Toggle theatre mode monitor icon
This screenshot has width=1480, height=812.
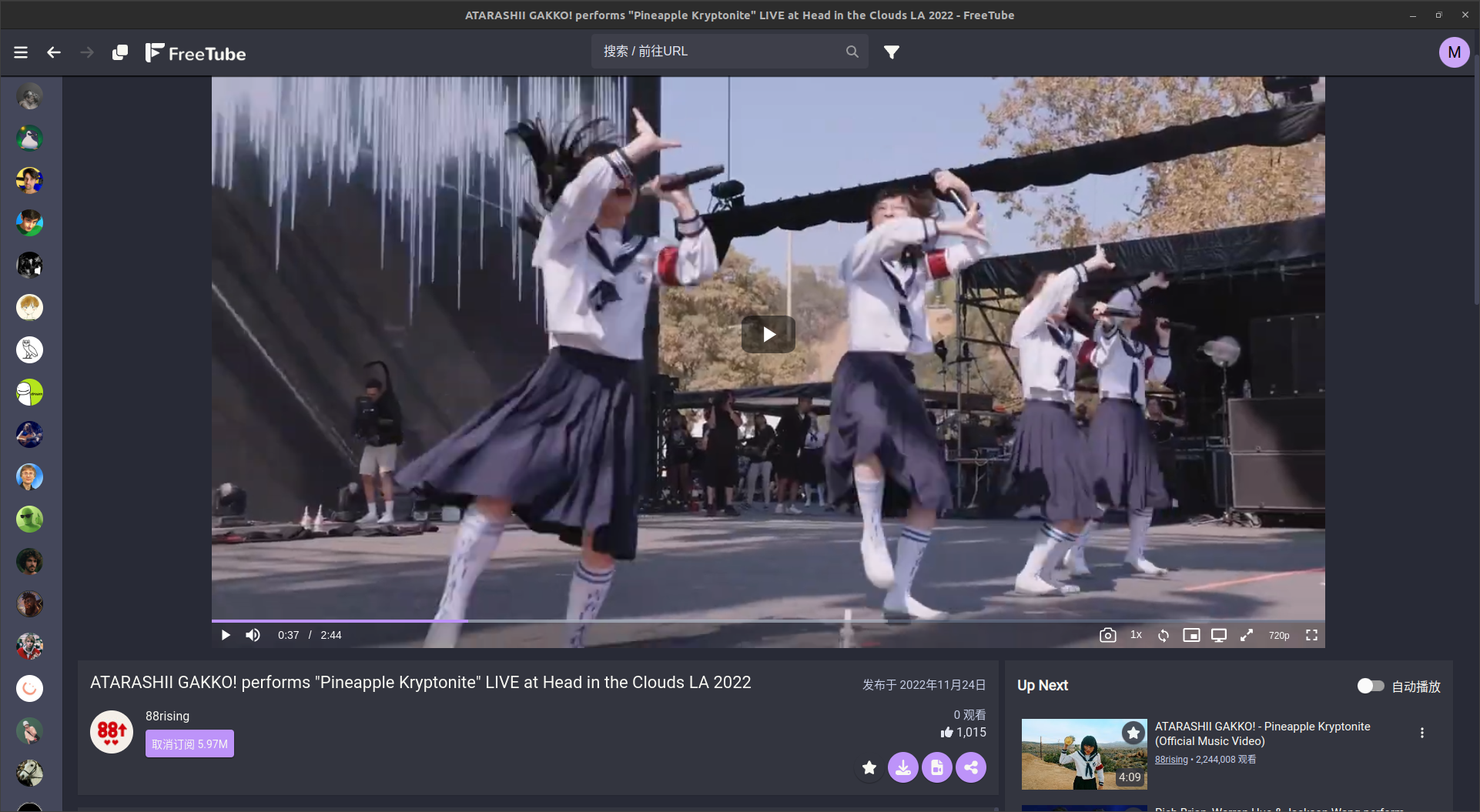1219,635
